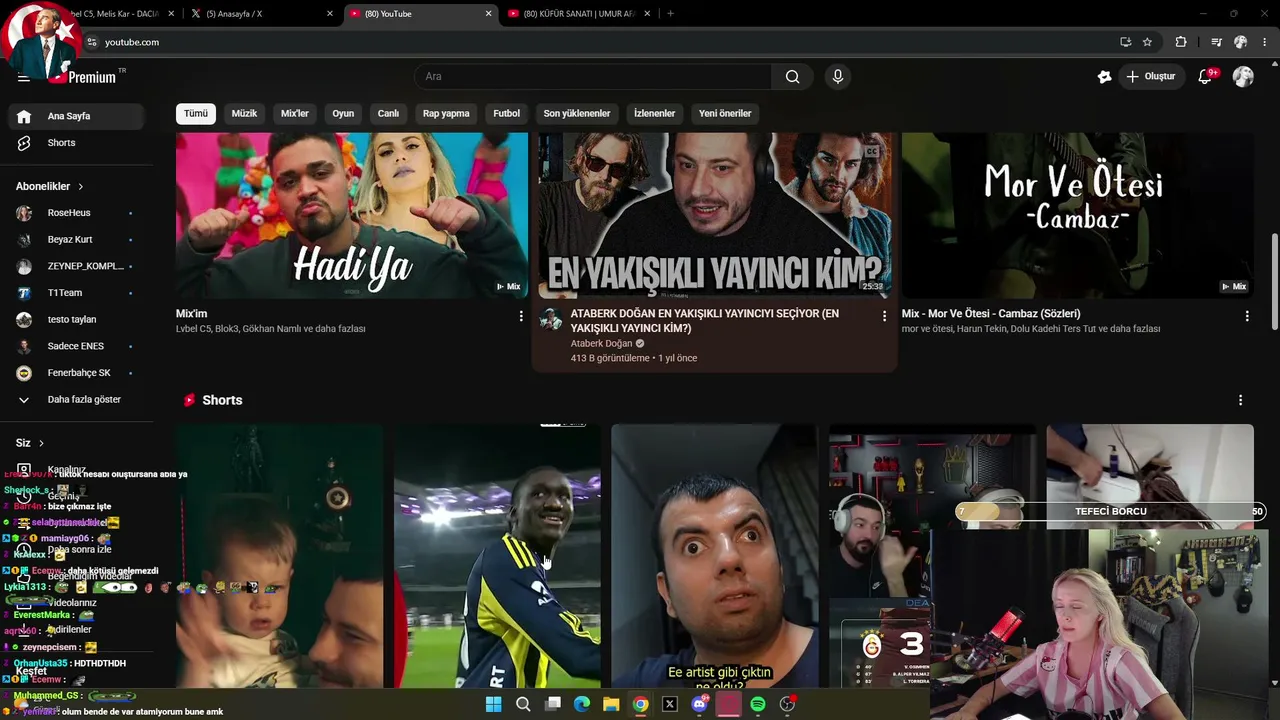Switch to the Anasayfa / X tab

click(260, 14)
